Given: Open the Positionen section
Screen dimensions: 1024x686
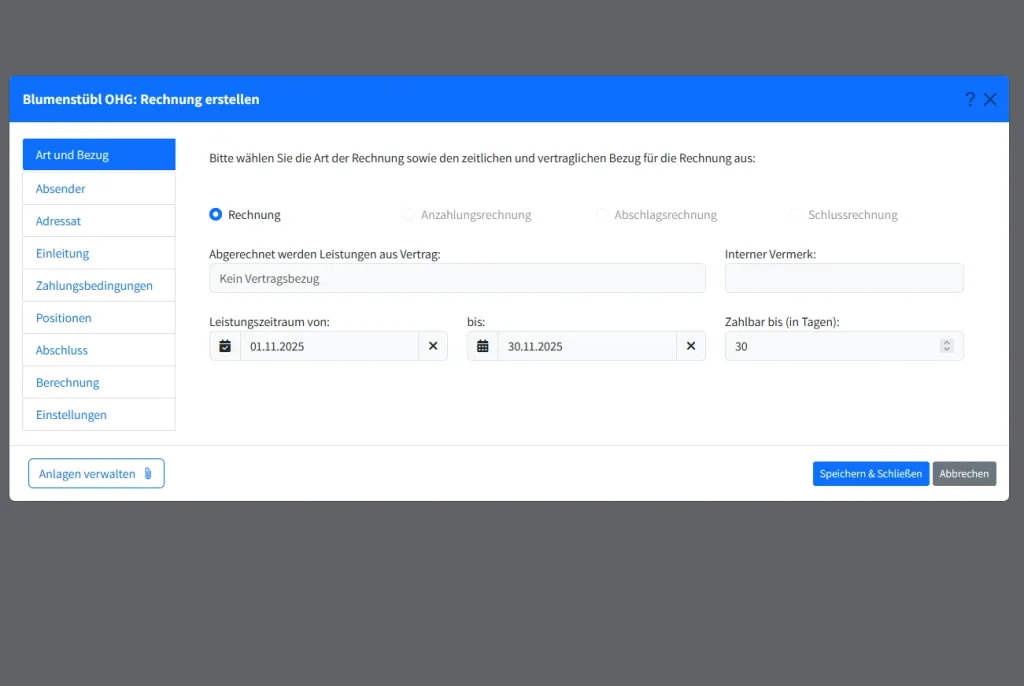Looking at the screenshot, I should [x=99, y=318].
